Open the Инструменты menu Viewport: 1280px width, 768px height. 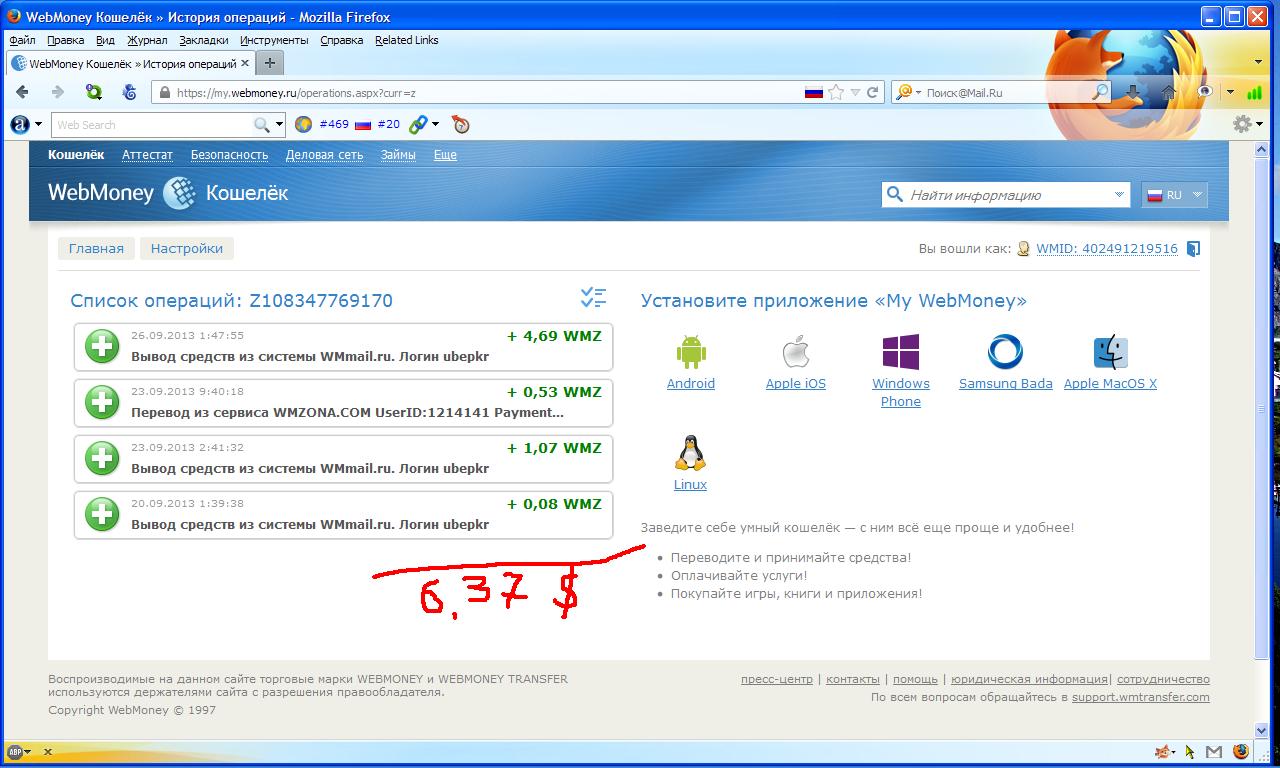[x=274, y=40]
